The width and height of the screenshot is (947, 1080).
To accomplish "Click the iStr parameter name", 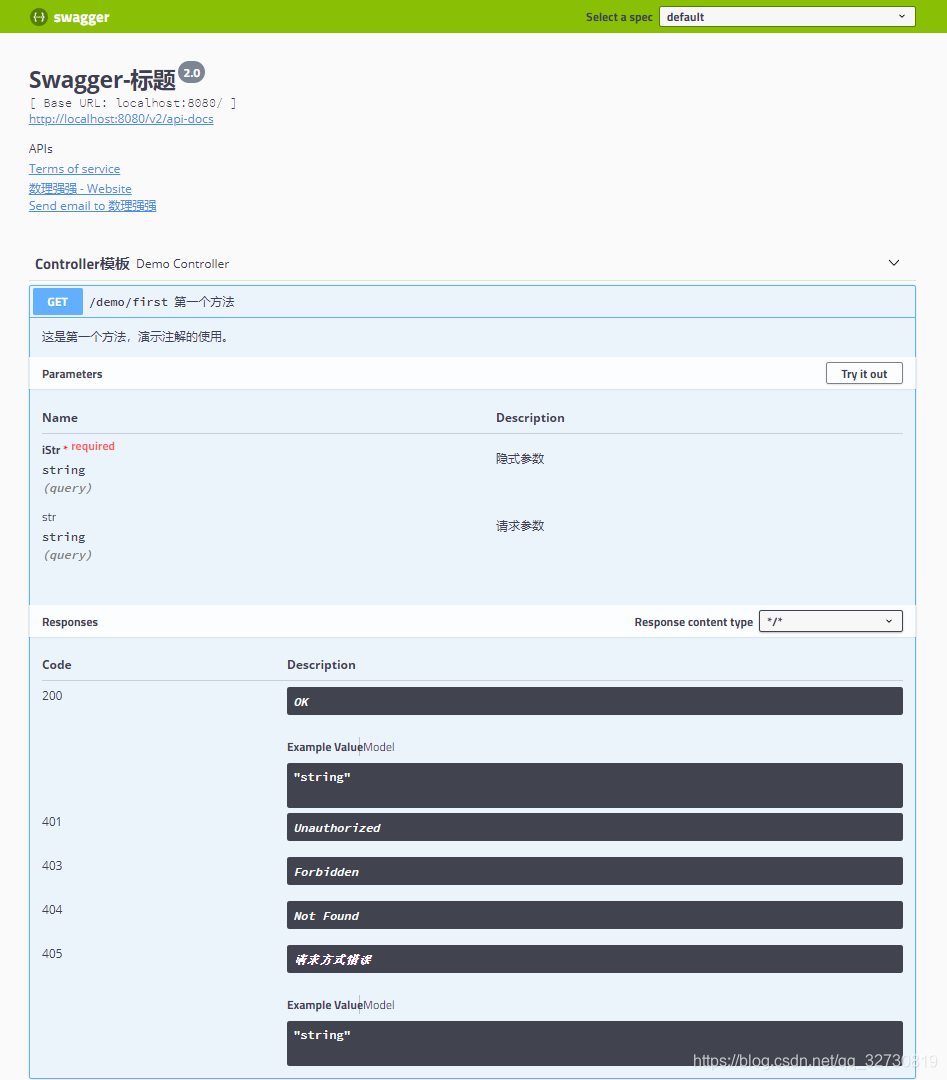I will click(51, 450).
